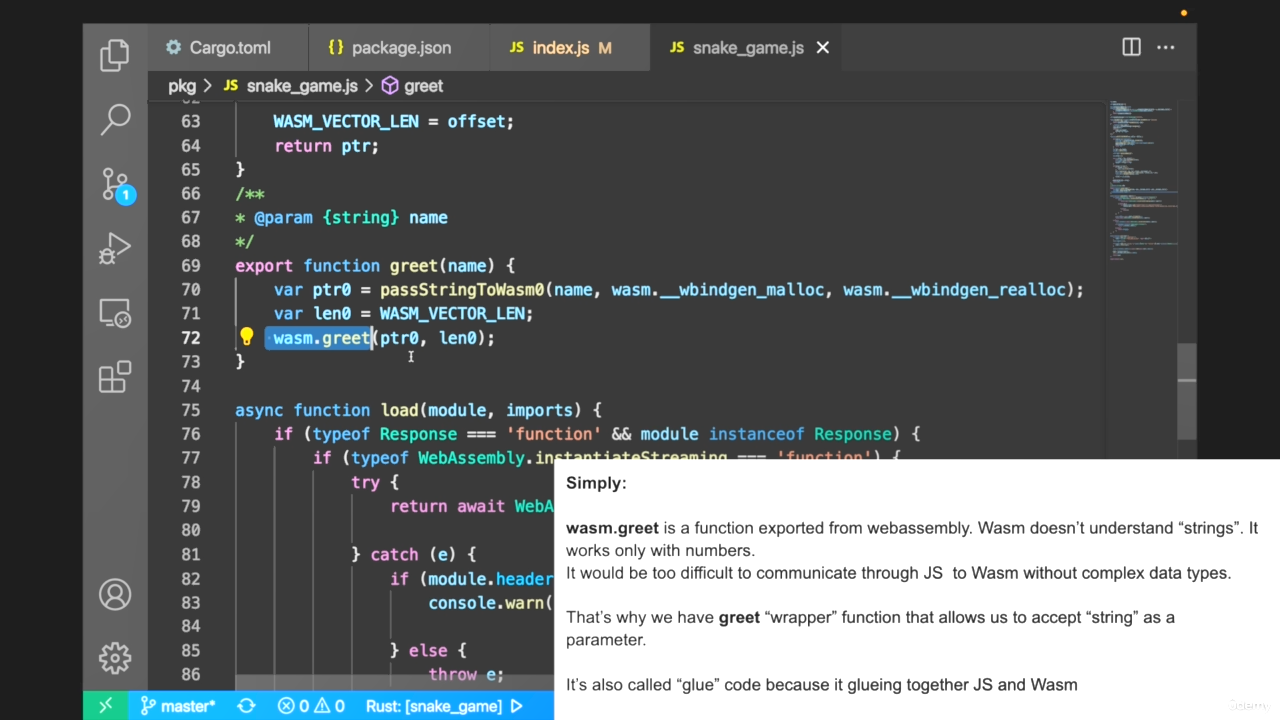Click the lightbulb code action on line 72
The image size is (1280, 720).
coord(247,337)
